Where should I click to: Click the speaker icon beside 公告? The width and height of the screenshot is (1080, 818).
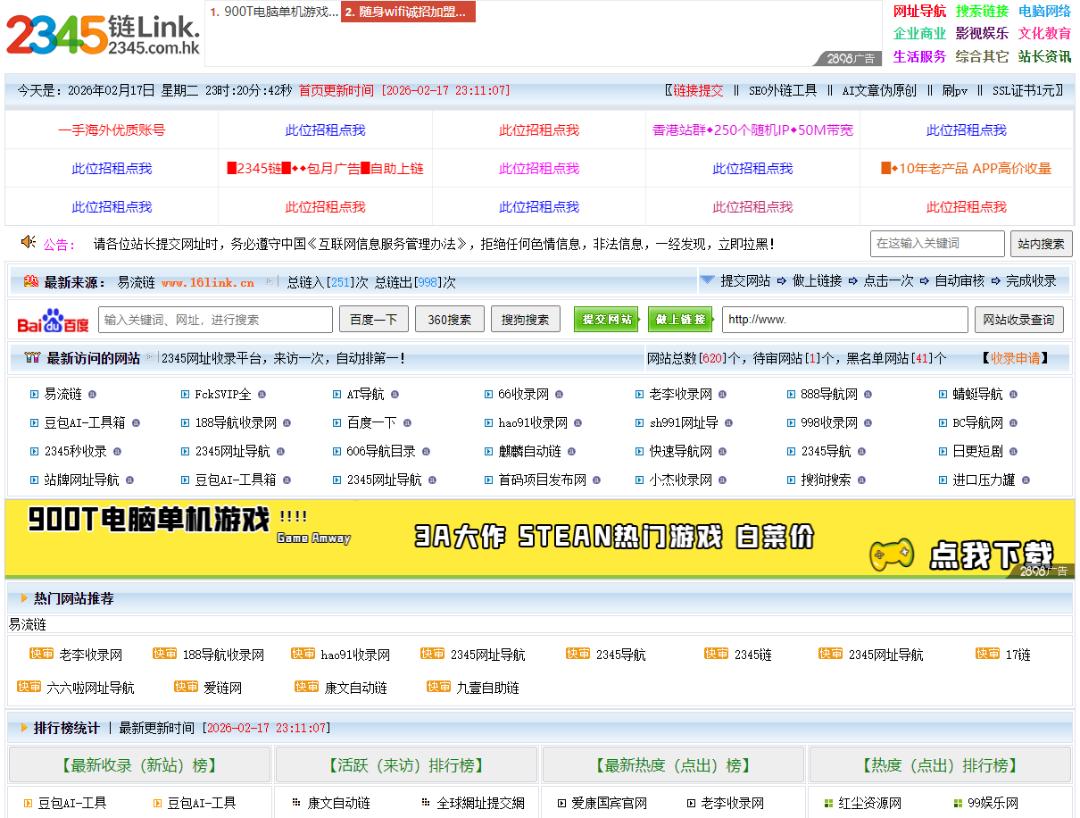click(28, 243)
